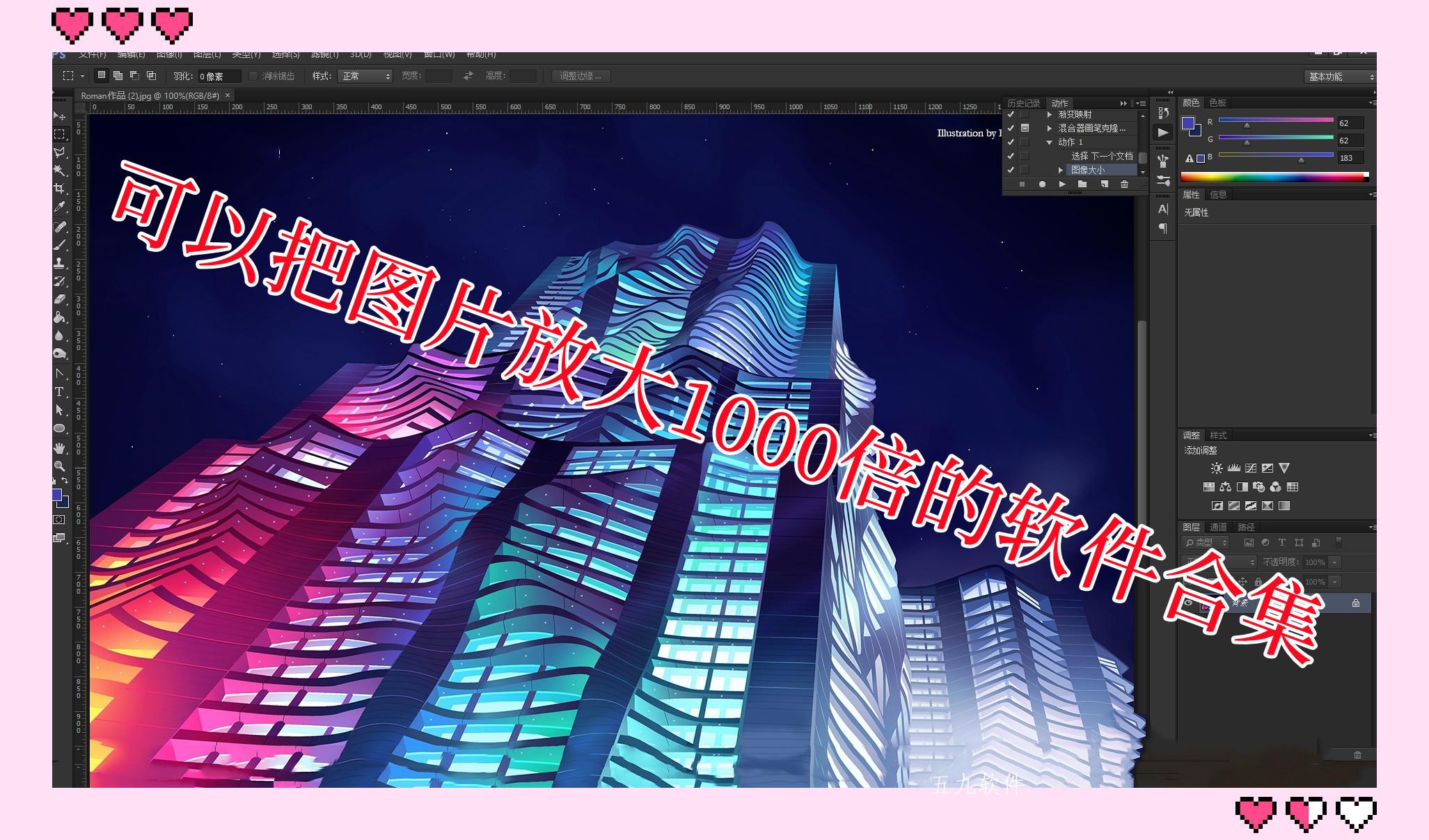The image size is (1429, 840).
Task: Select the Polygonal Lasso tool
Action: (x=60, y=152)
